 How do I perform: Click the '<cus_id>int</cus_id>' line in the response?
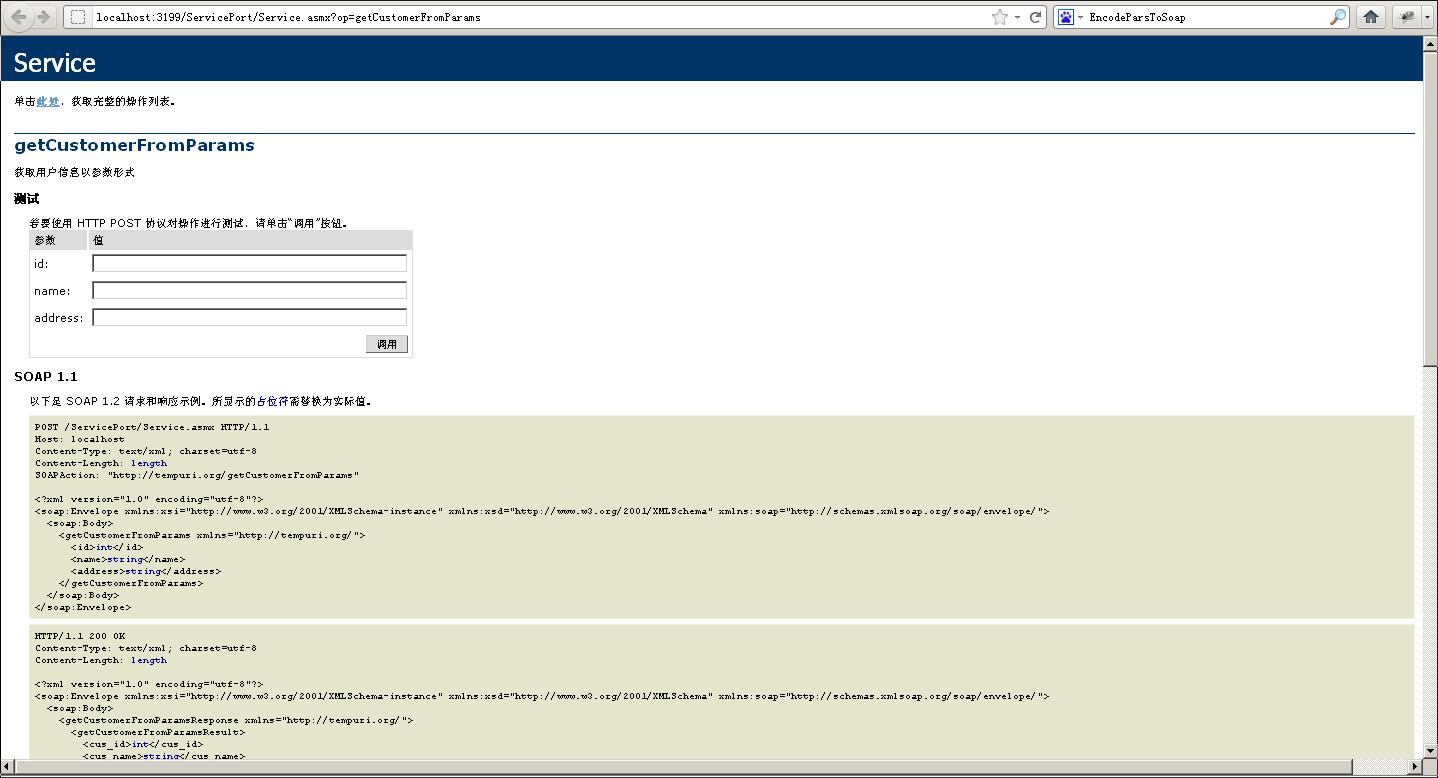pyautogui.click(x=143, y=744)
